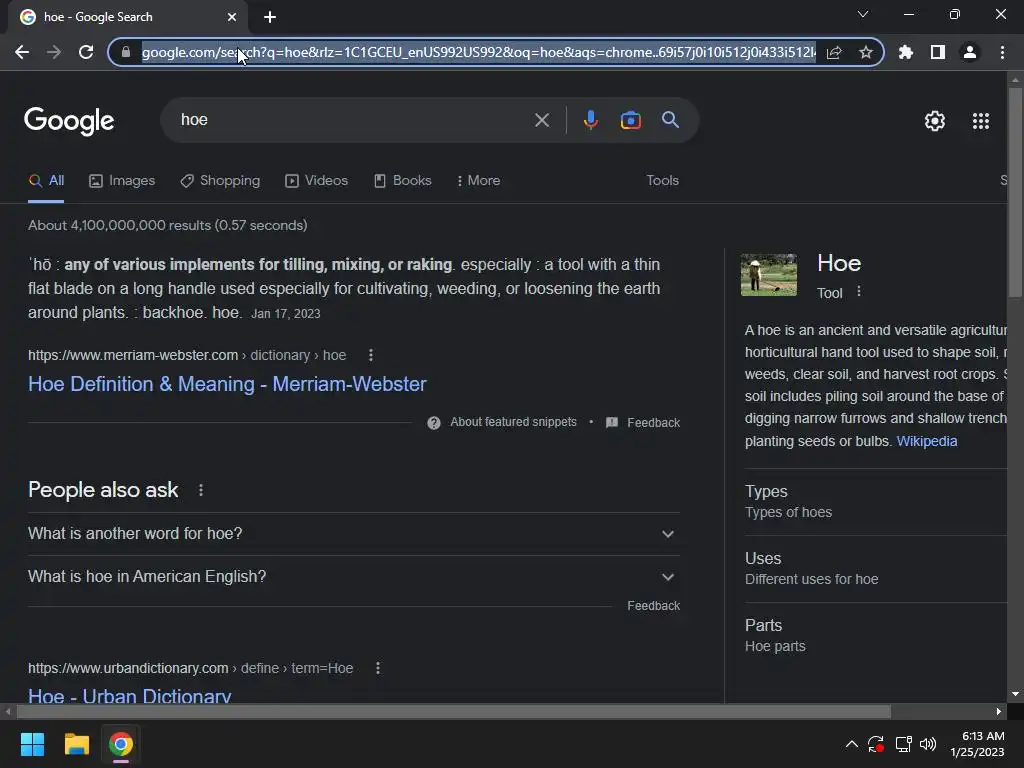Open Hoe knowledge panel more options

(x=859, y=292)
